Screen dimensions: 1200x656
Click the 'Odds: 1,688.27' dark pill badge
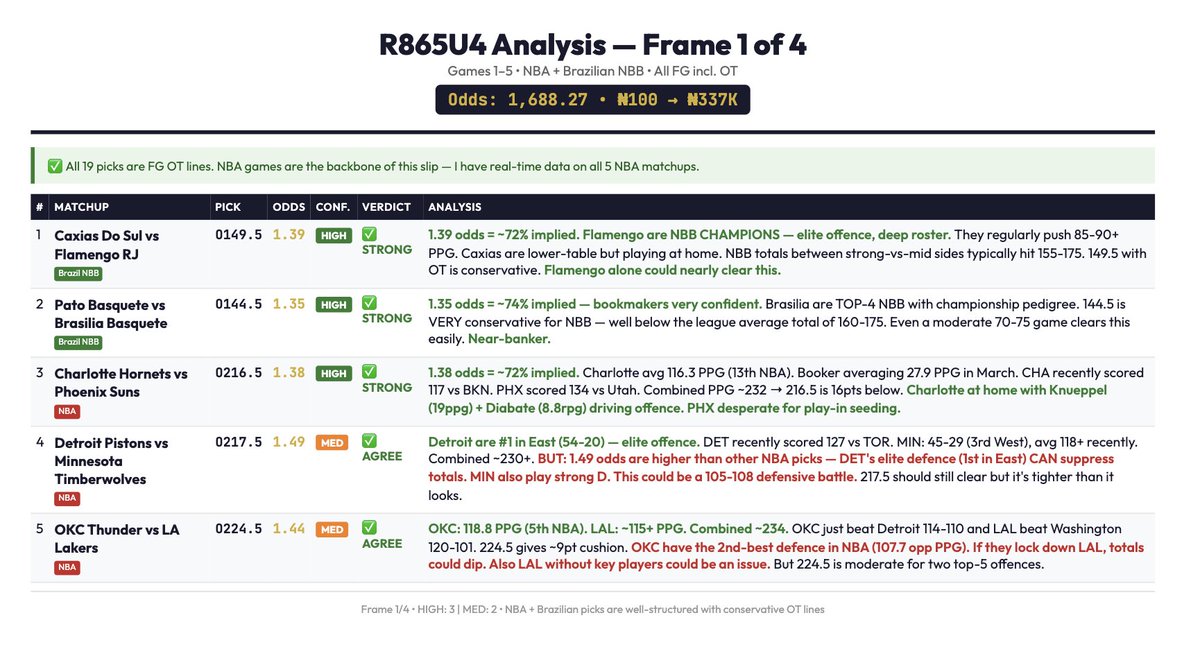coord(592,100)
